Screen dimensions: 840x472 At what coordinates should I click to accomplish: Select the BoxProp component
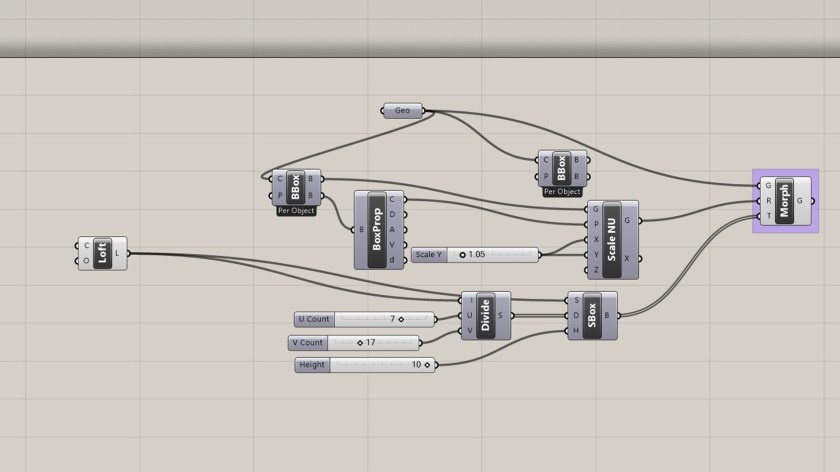point(379,229)
